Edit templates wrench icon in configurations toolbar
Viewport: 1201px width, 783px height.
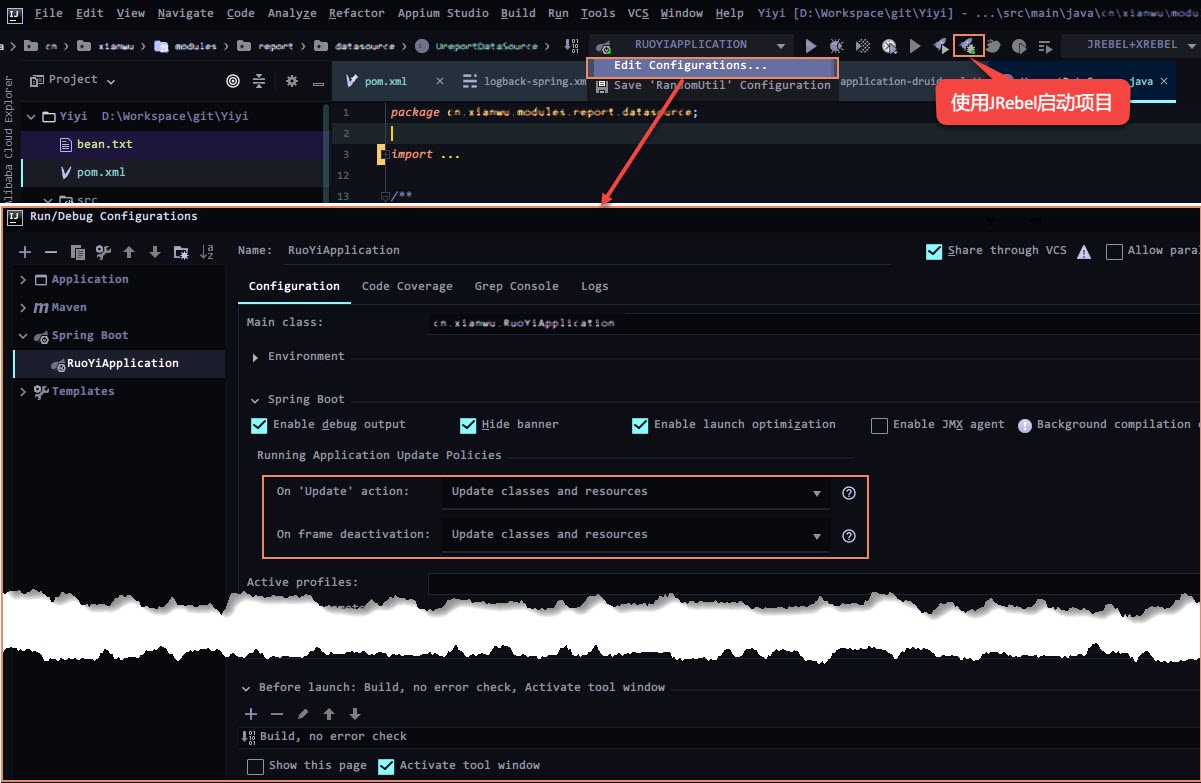click(x=103, y=252)
